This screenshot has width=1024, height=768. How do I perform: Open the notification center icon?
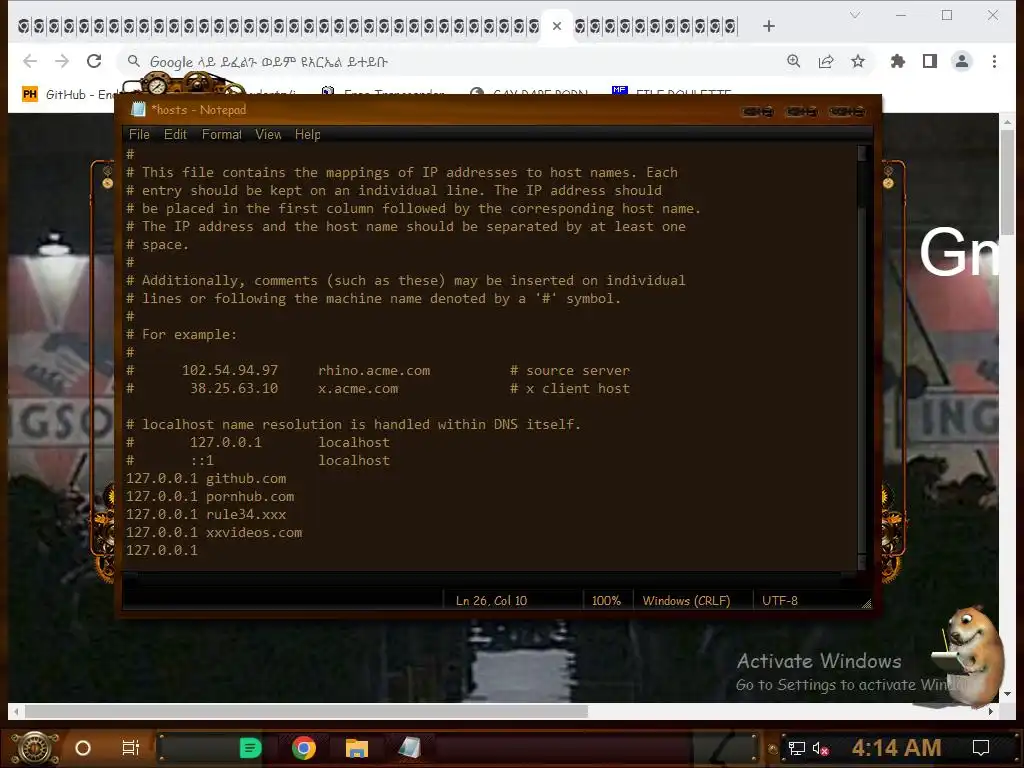(x=981, y=748)
